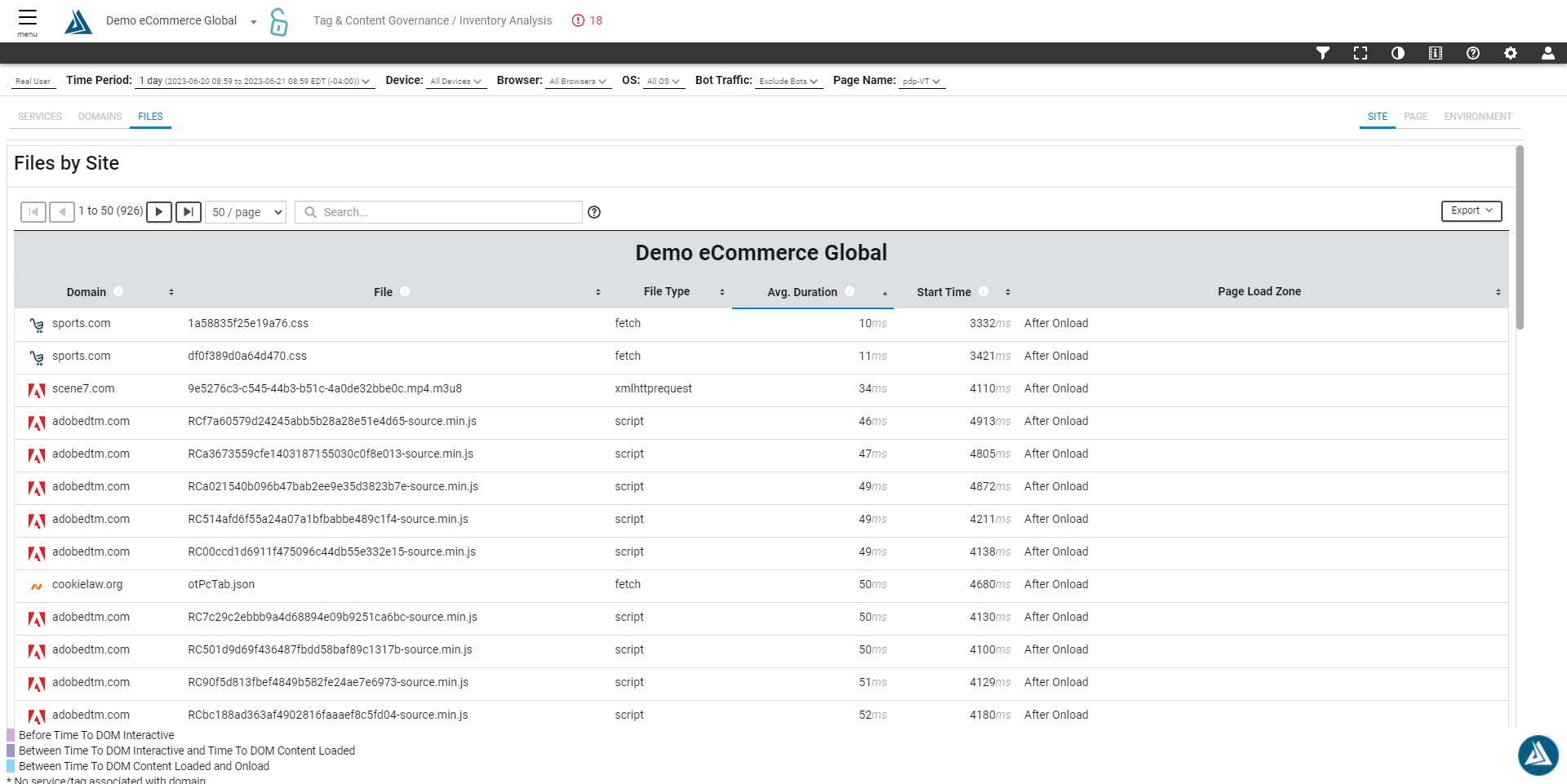Viewport: 1567px width, 784px height.
Task: Toggle fullscreen mode icon
Action: (x=1361, y=53)
